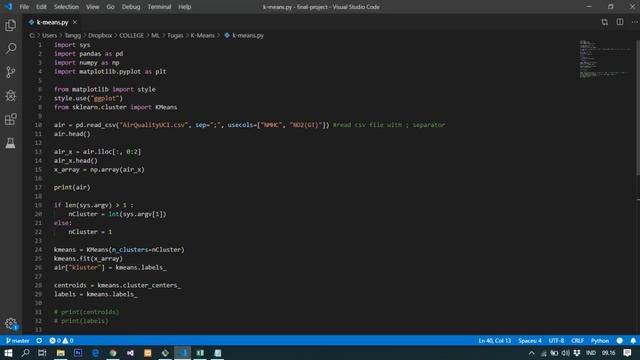Open the volume control in system tray
This screenshot has width=640, height=360.
coord(565,353)
